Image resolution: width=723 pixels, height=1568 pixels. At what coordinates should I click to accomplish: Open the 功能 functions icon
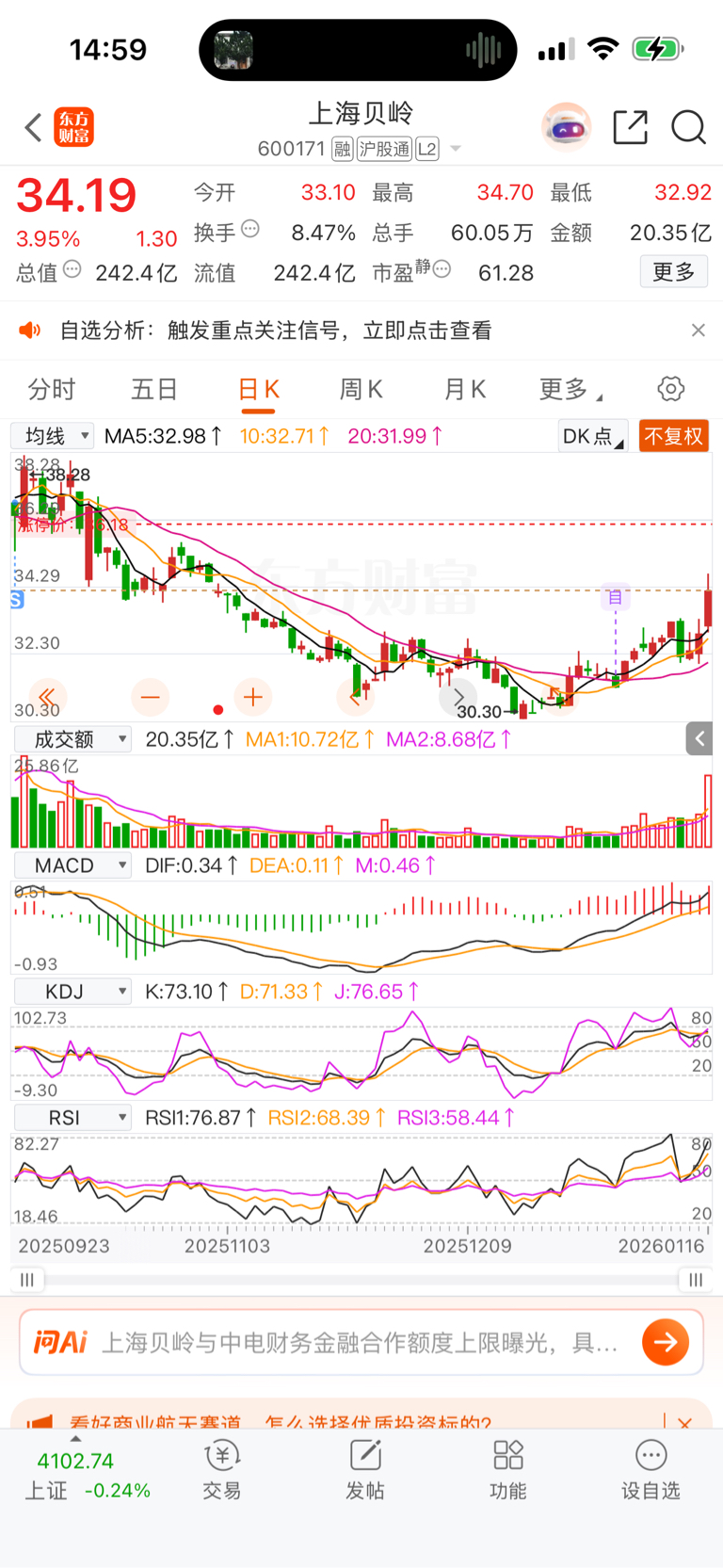coord(508,1470)
